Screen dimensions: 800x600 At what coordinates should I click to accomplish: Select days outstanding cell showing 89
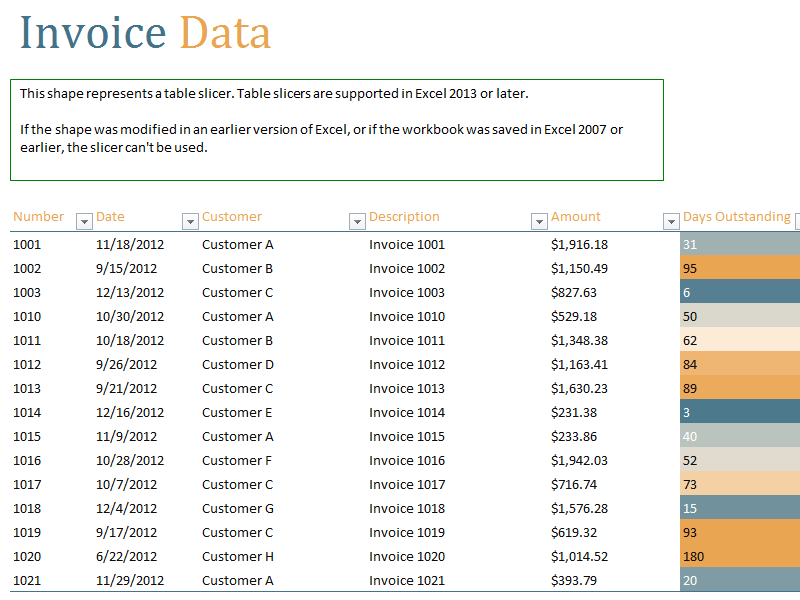[x=740, y=388]
